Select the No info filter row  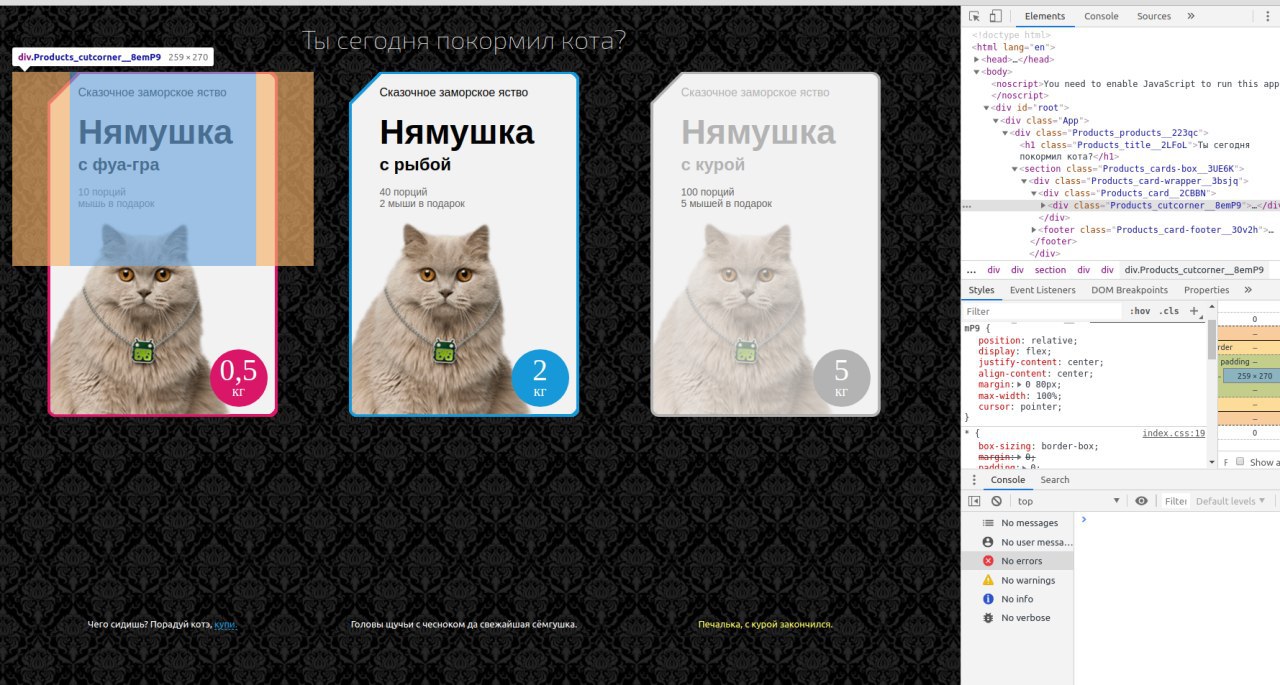(x=1017, y=599)
